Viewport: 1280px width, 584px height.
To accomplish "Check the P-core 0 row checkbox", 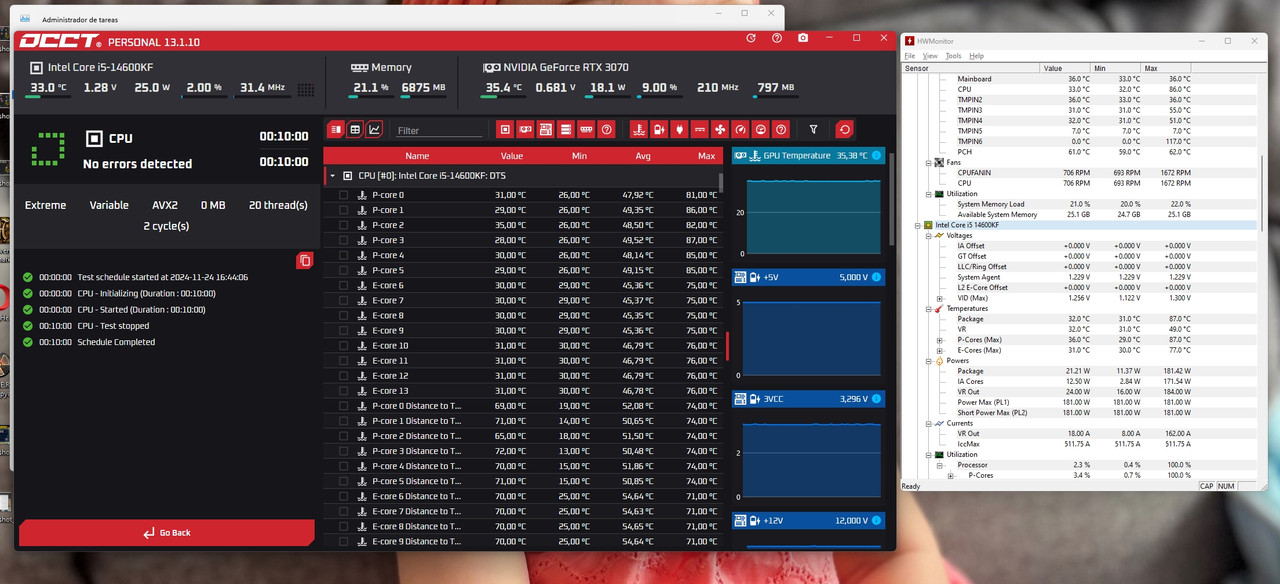I will tap(343, 195).
